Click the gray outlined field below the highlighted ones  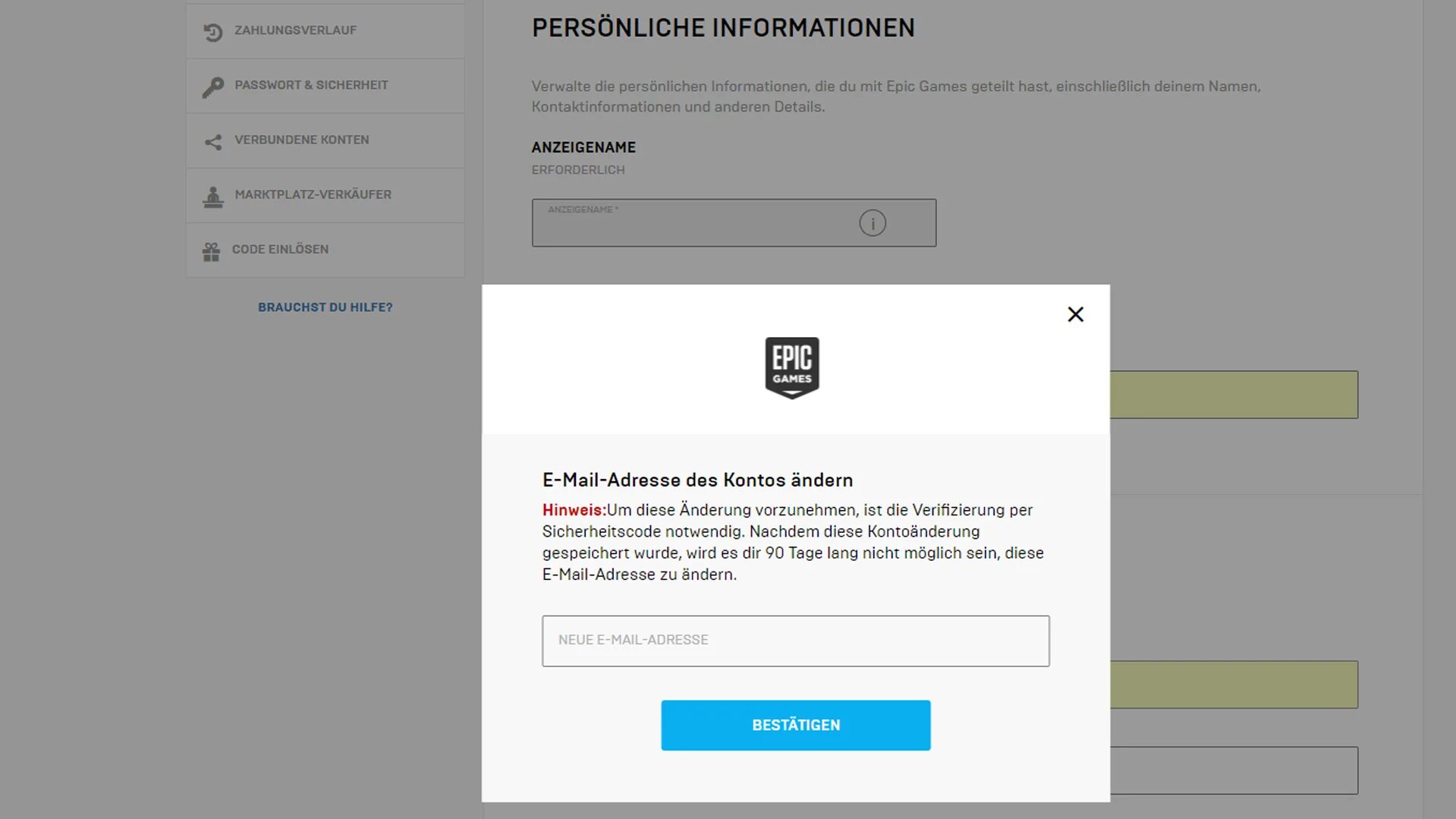point(1234,770)
